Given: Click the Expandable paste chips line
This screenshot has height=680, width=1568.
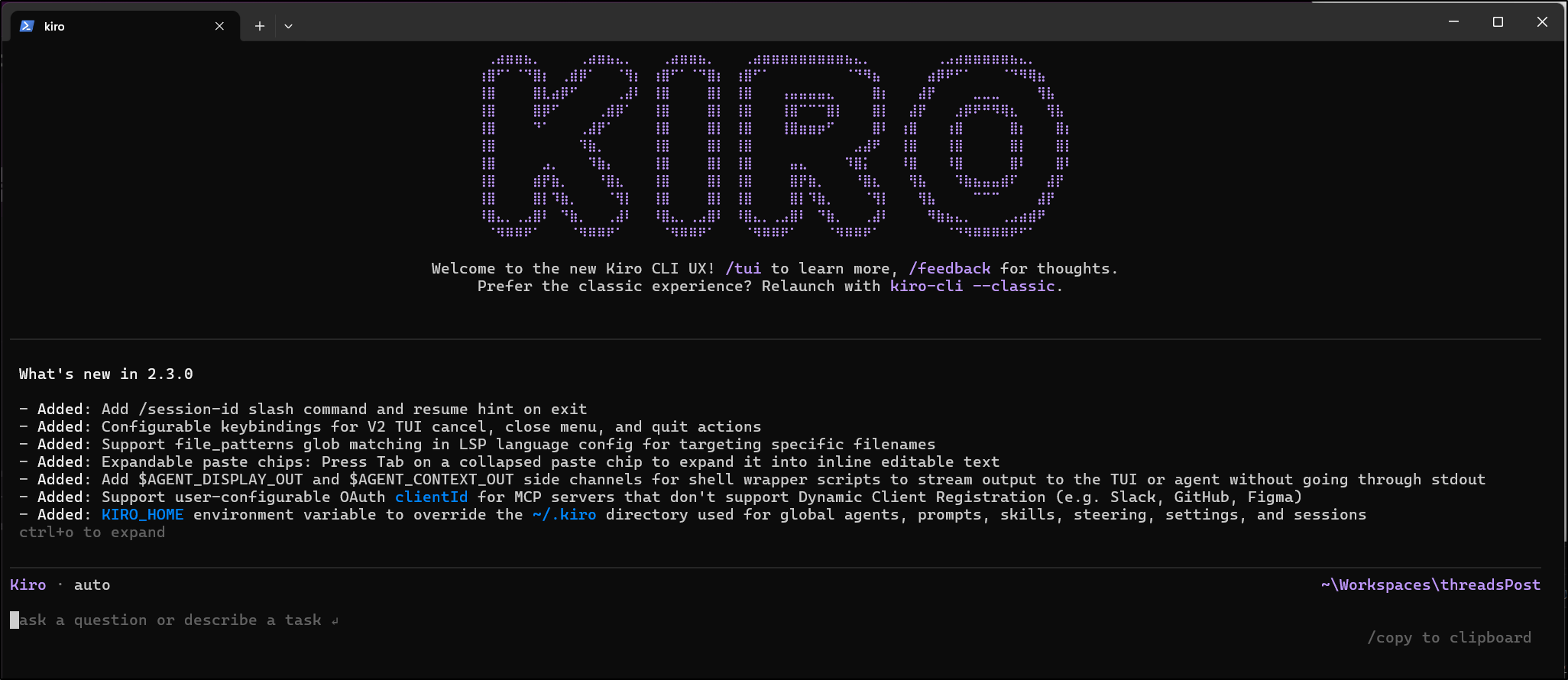Looking at the screenshot, I should point(510,461).
